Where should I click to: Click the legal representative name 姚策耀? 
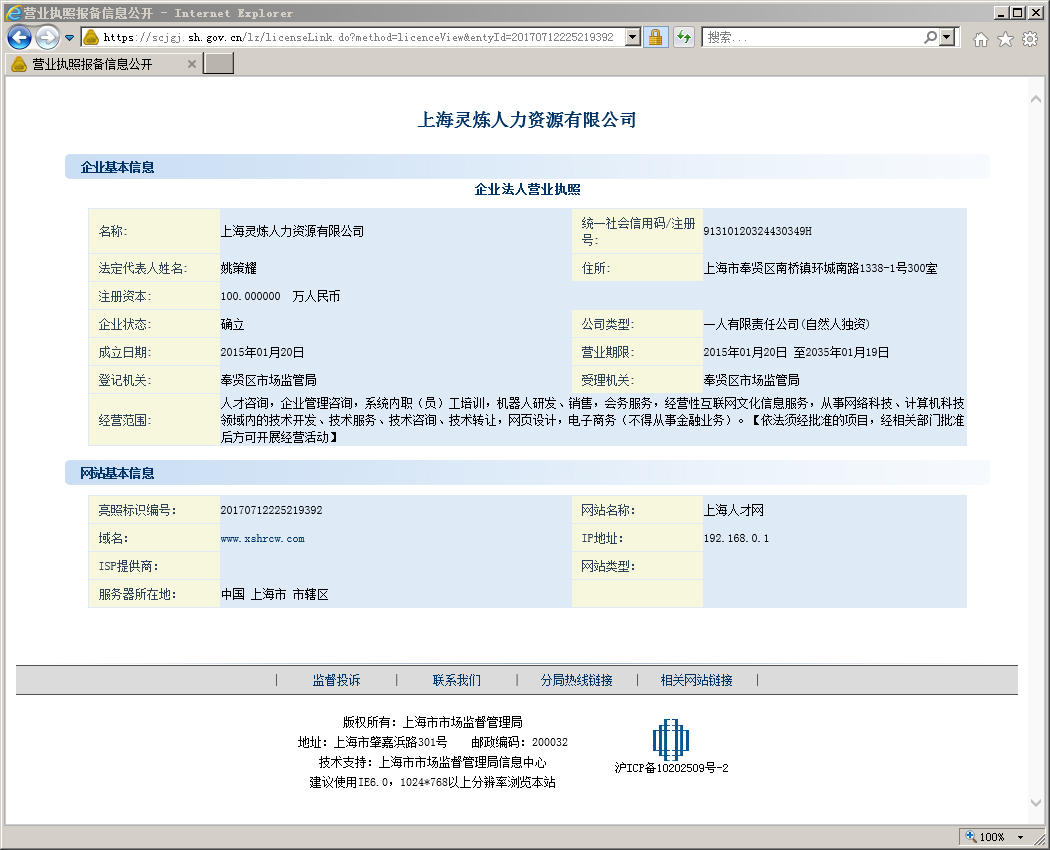coord(238,269)
